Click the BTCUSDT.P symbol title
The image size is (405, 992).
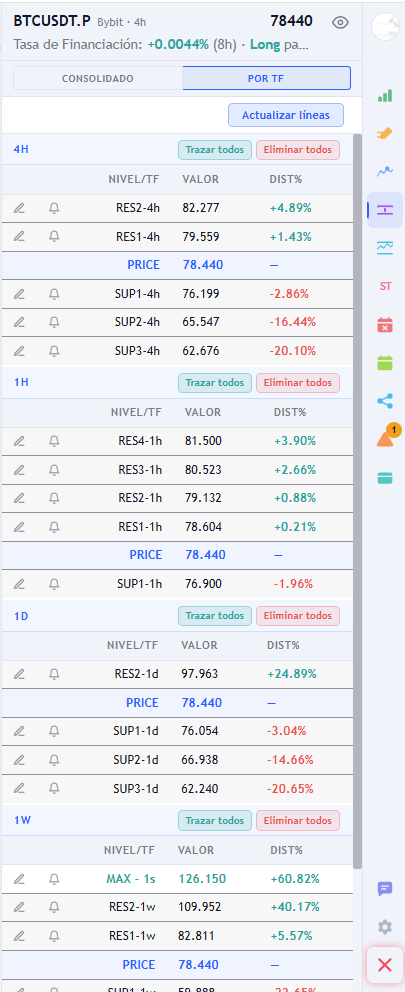52,21
